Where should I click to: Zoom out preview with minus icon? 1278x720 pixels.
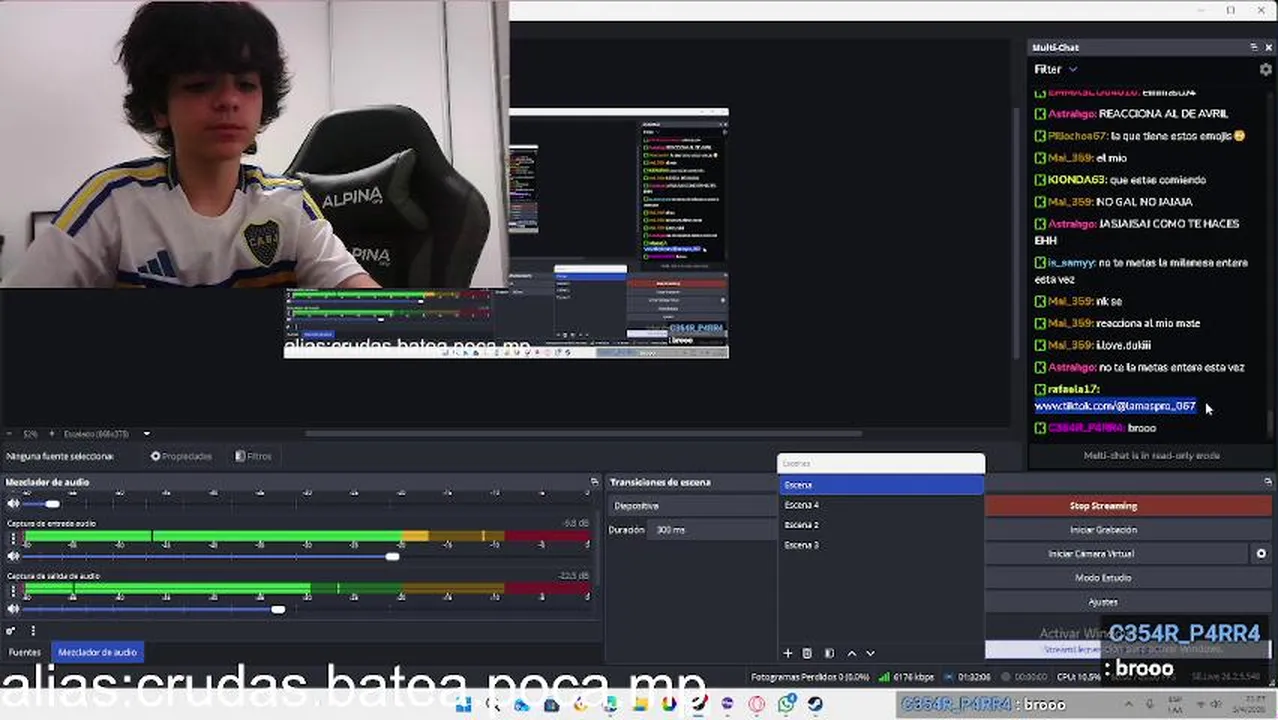pos(8,434)
